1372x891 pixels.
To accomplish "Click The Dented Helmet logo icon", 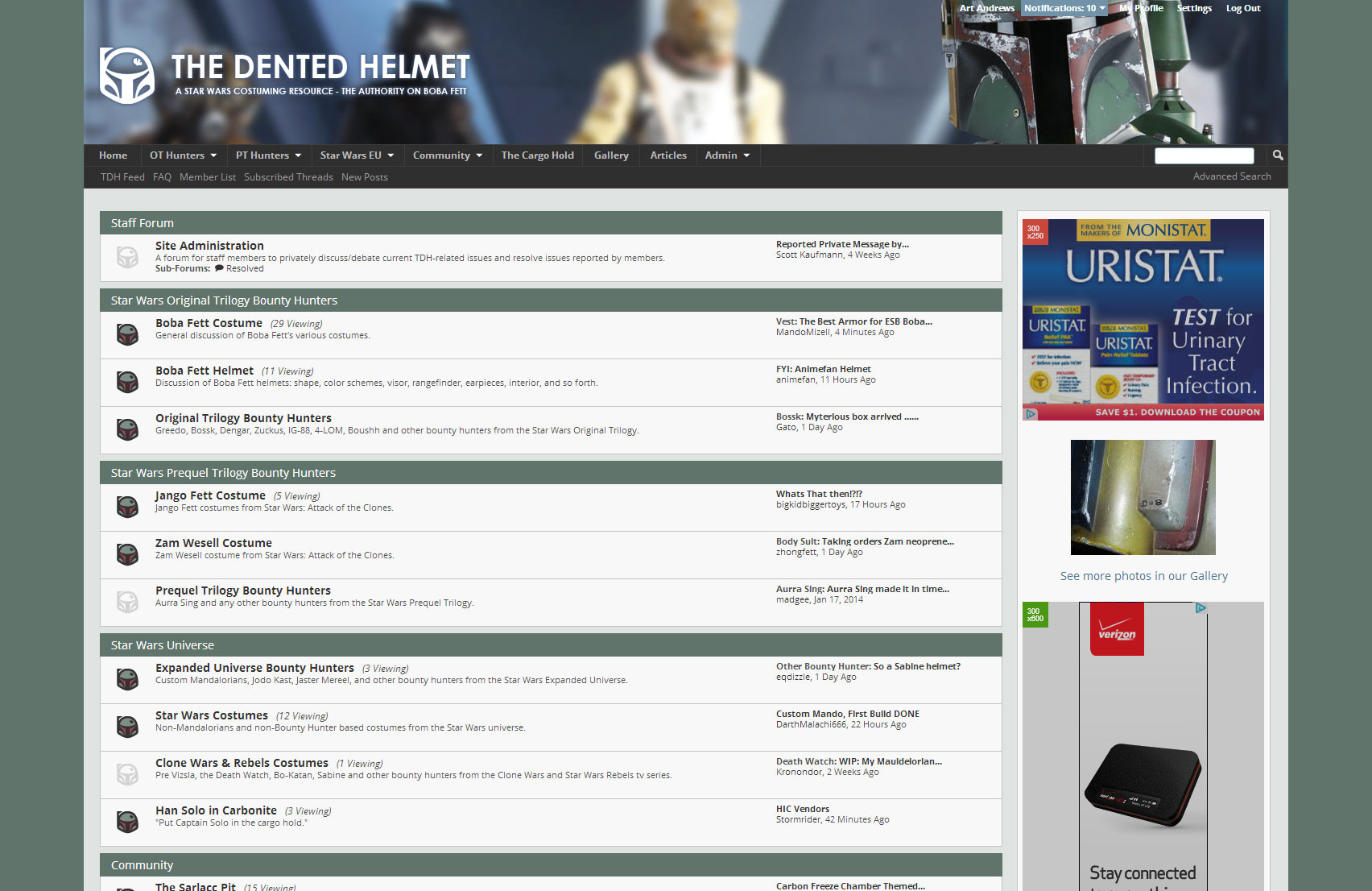I will 126,75.
